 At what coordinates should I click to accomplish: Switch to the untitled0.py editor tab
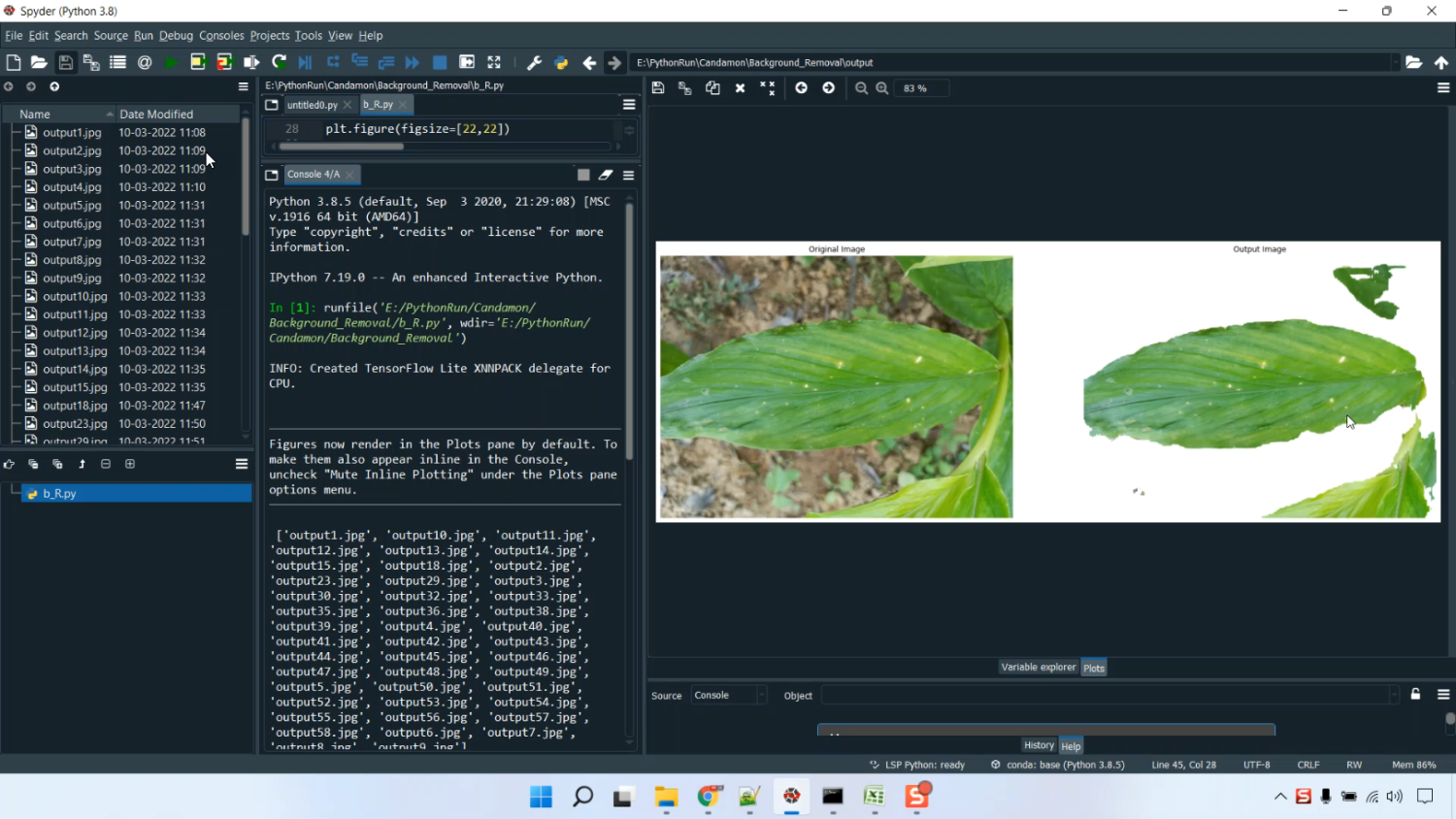coord(312,105)
